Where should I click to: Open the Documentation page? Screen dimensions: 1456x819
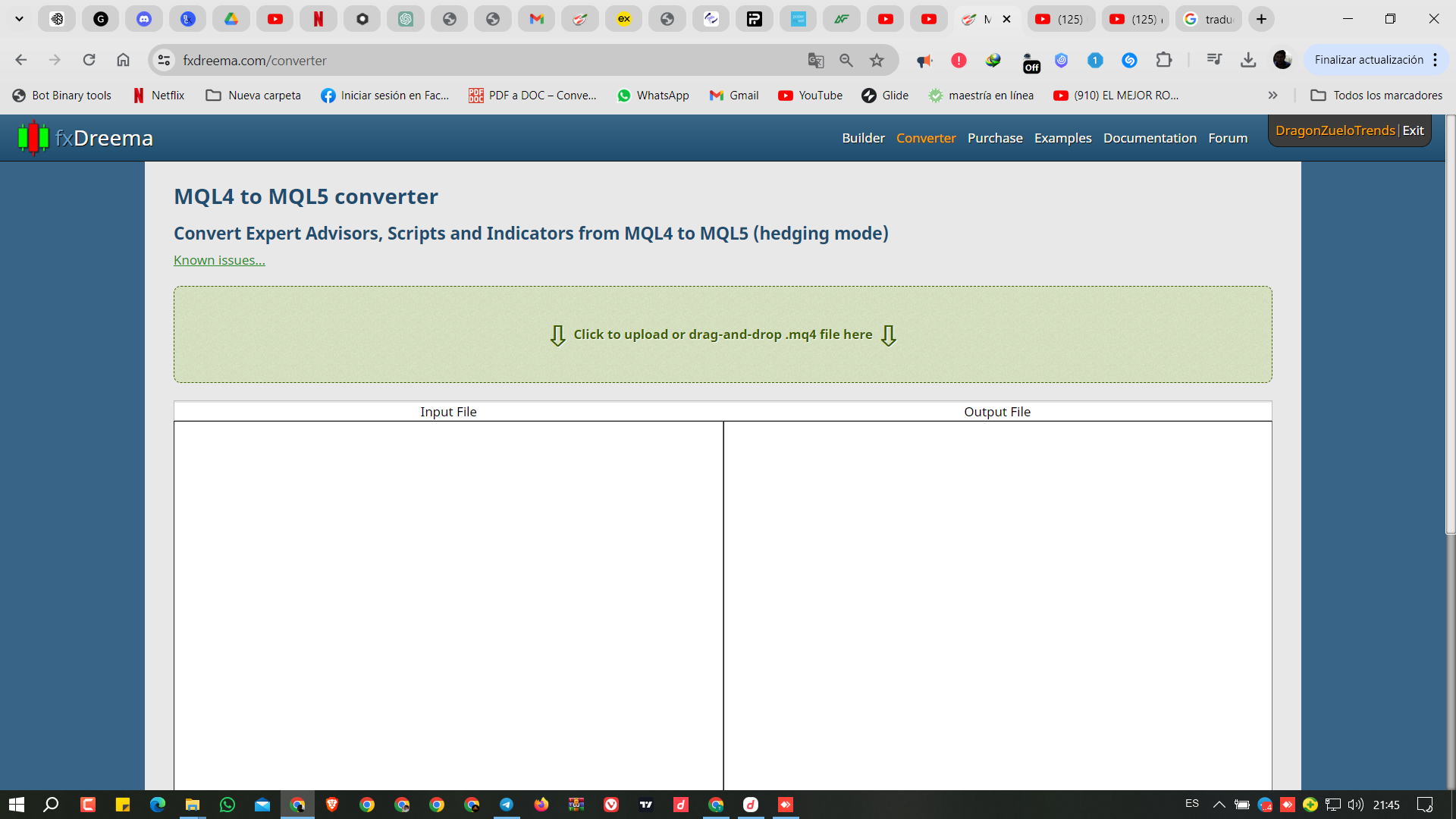1150,138
